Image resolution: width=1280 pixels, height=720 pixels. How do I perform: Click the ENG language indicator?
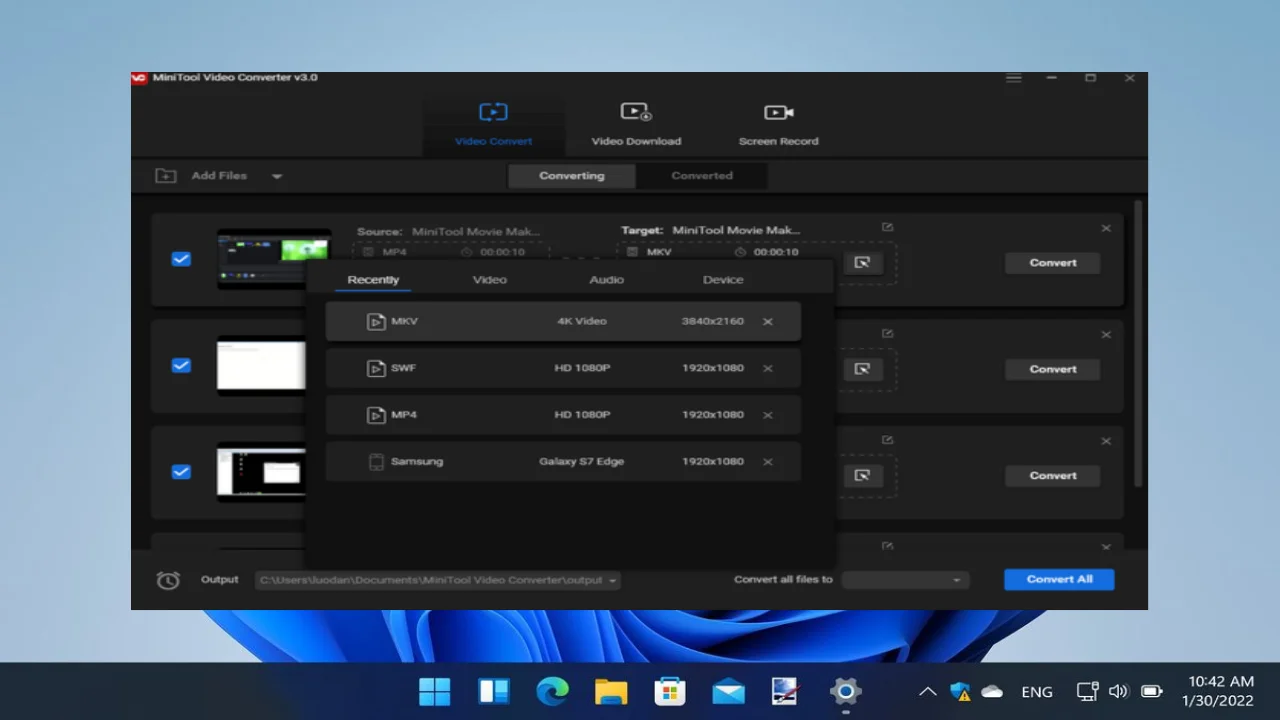pyautogui.click(x=1037, y=692)
